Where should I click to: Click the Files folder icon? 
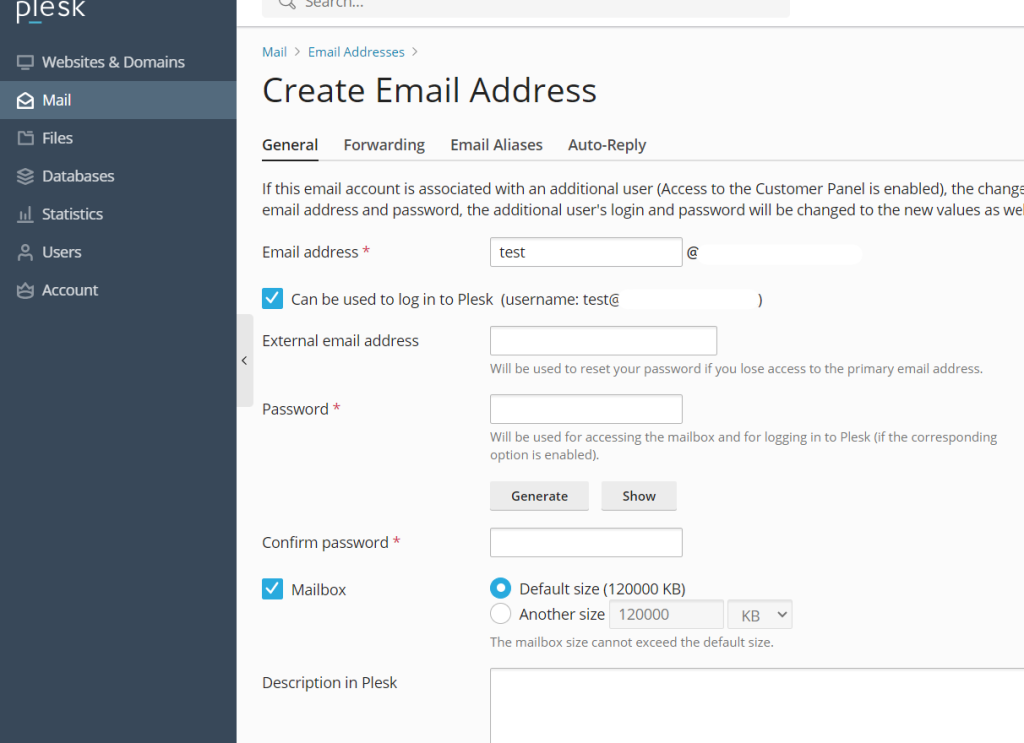click(x=25, y=138)
